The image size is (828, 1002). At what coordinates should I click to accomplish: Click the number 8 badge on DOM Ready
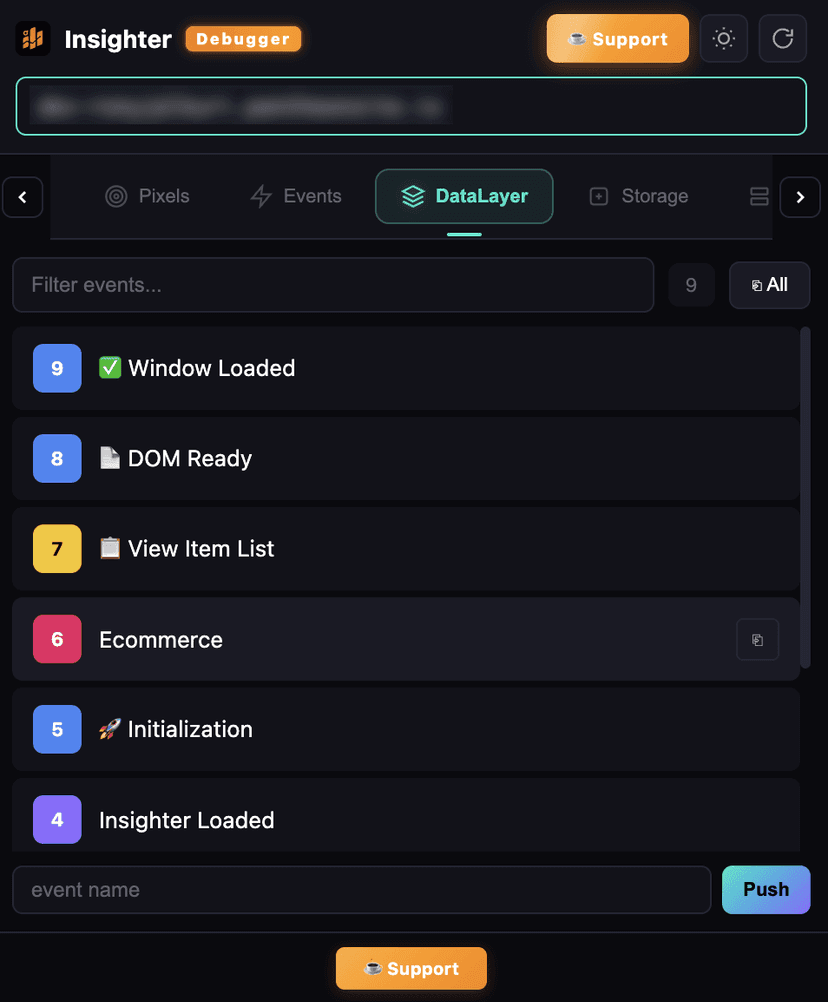pos(57,459)
